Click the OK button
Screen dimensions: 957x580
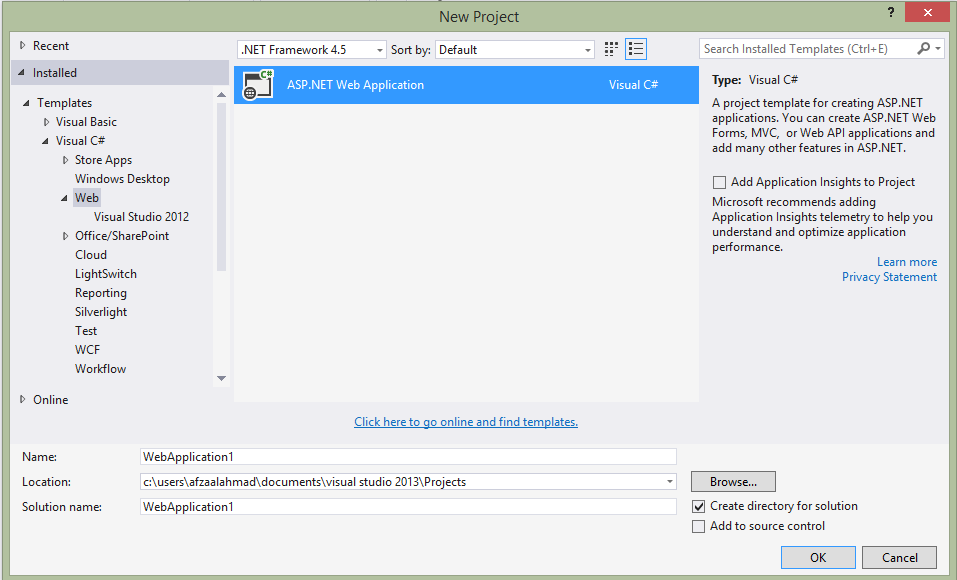click(818, 557)
